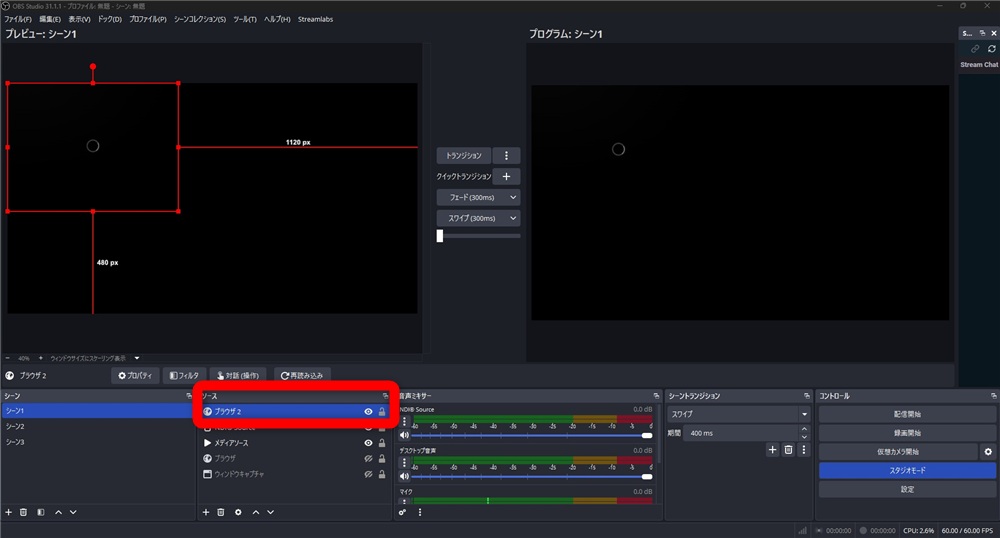Screen dimensions: 1000x538
Task: Toggle lock on ウィンドウキャプチャ source
Action: [x=381, y=474]
